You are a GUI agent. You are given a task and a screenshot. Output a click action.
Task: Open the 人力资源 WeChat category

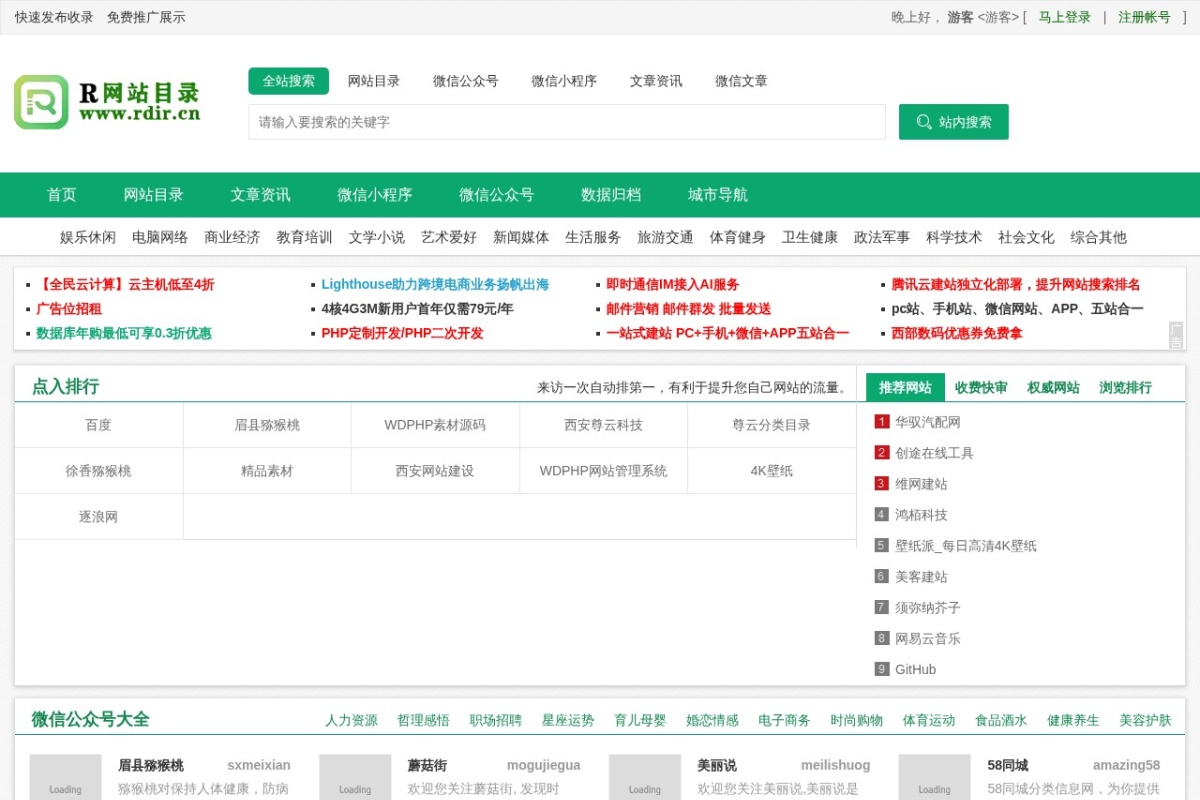pos(351,720)
